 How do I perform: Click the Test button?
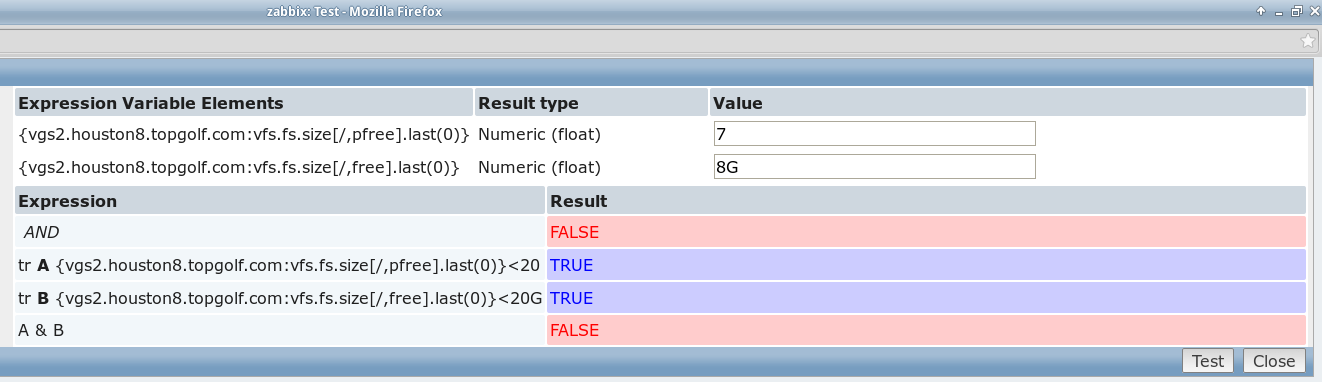(x=1208, y=361)
